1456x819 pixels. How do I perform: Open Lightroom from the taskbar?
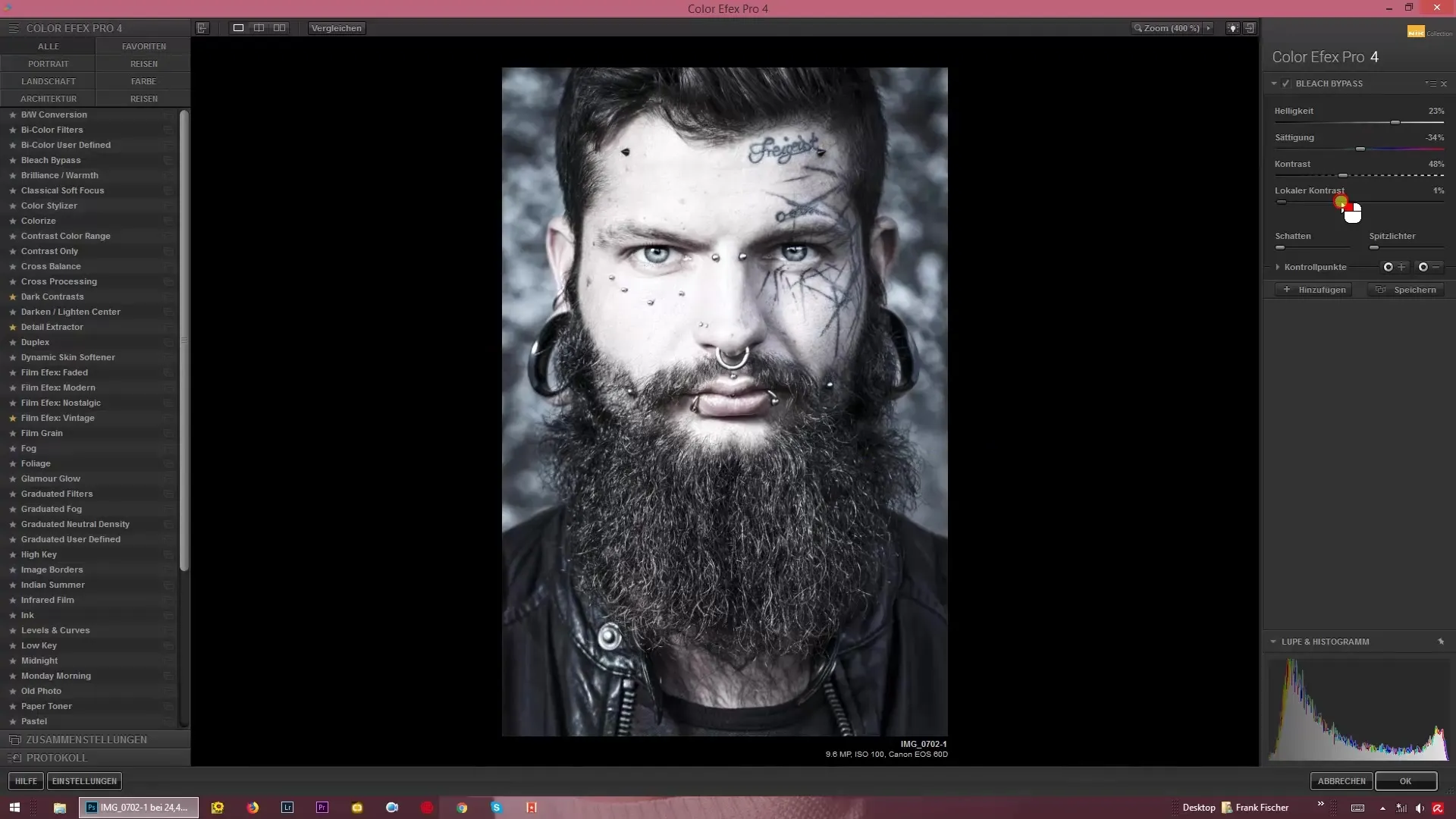[287, 808]
